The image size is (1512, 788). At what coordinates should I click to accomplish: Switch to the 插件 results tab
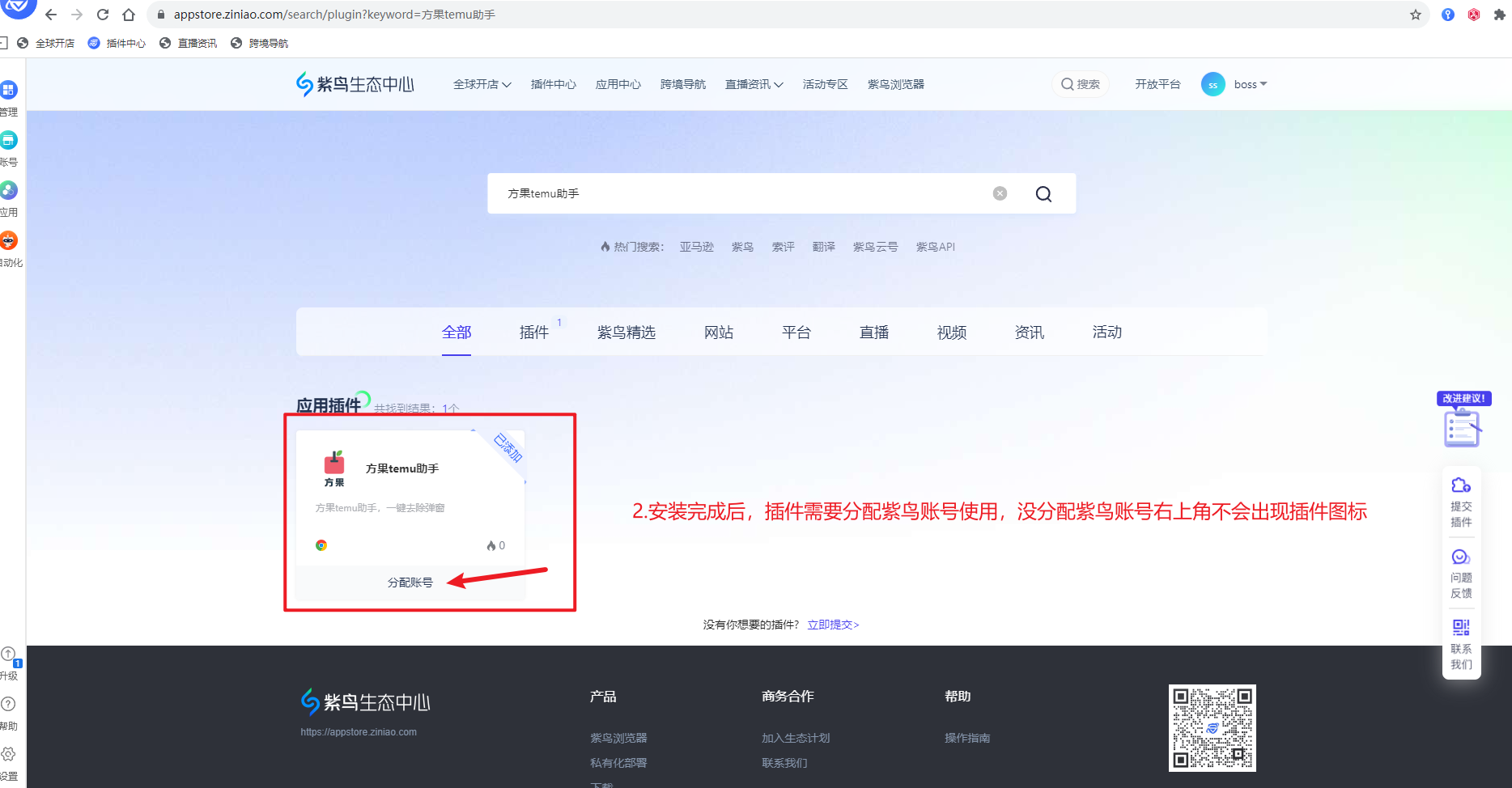coord(534,333)
